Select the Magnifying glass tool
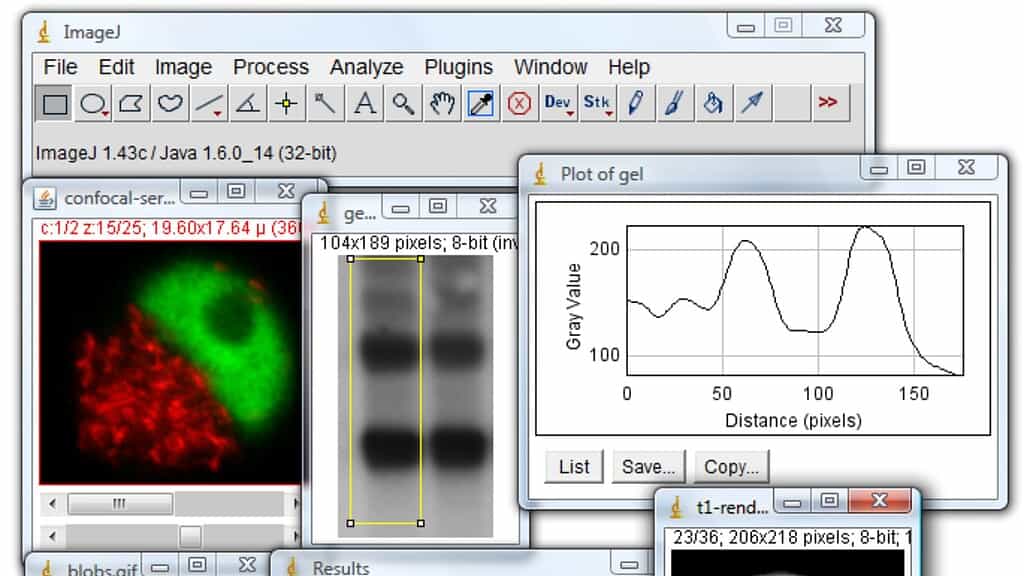 (402, 104)
